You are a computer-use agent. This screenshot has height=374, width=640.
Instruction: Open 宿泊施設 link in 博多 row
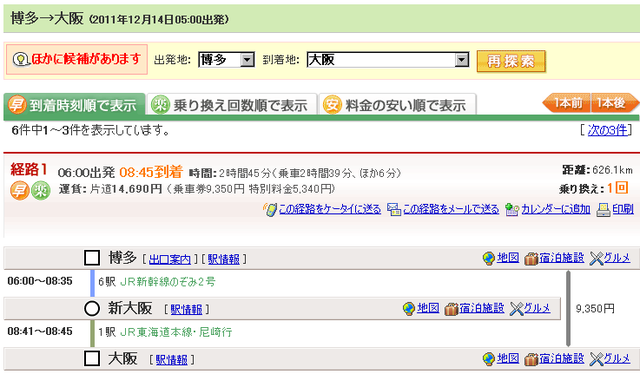[562, 258]
